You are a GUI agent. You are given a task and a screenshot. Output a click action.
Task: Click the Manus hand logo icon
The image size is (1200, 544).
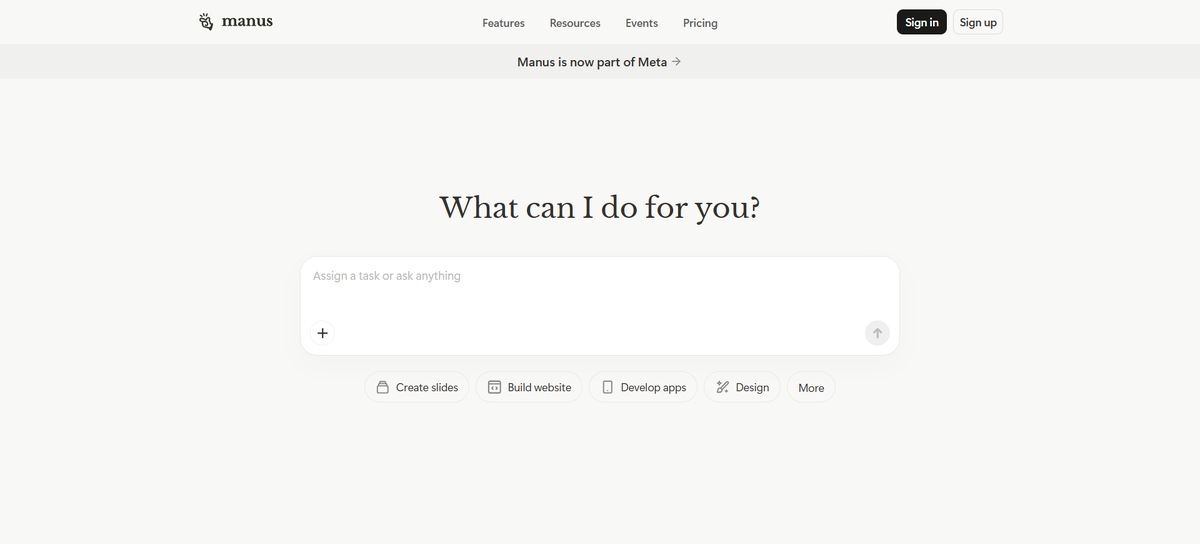pos(206,22)
